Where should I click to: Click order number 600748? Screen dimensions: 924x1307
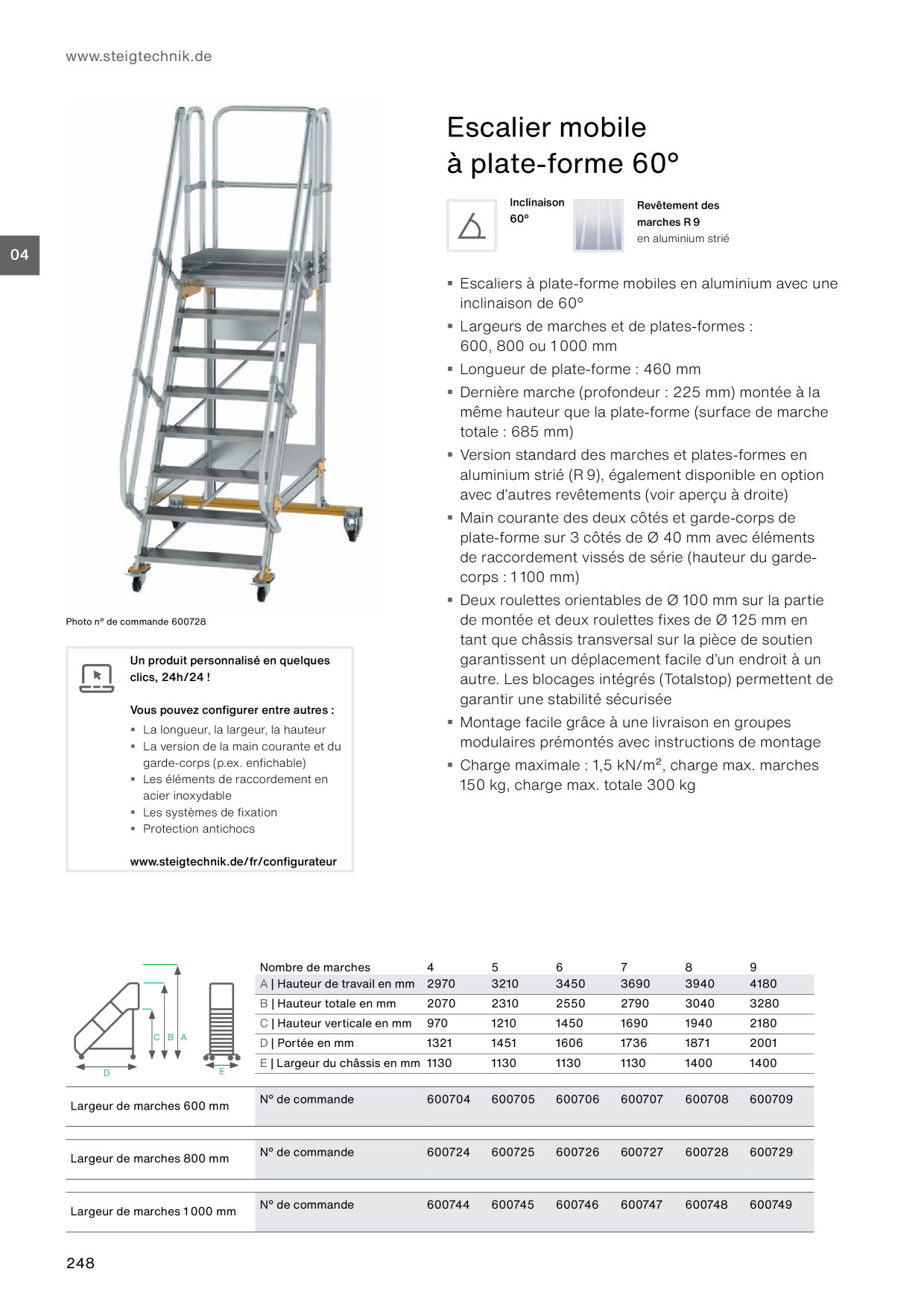click(706, 1204)
